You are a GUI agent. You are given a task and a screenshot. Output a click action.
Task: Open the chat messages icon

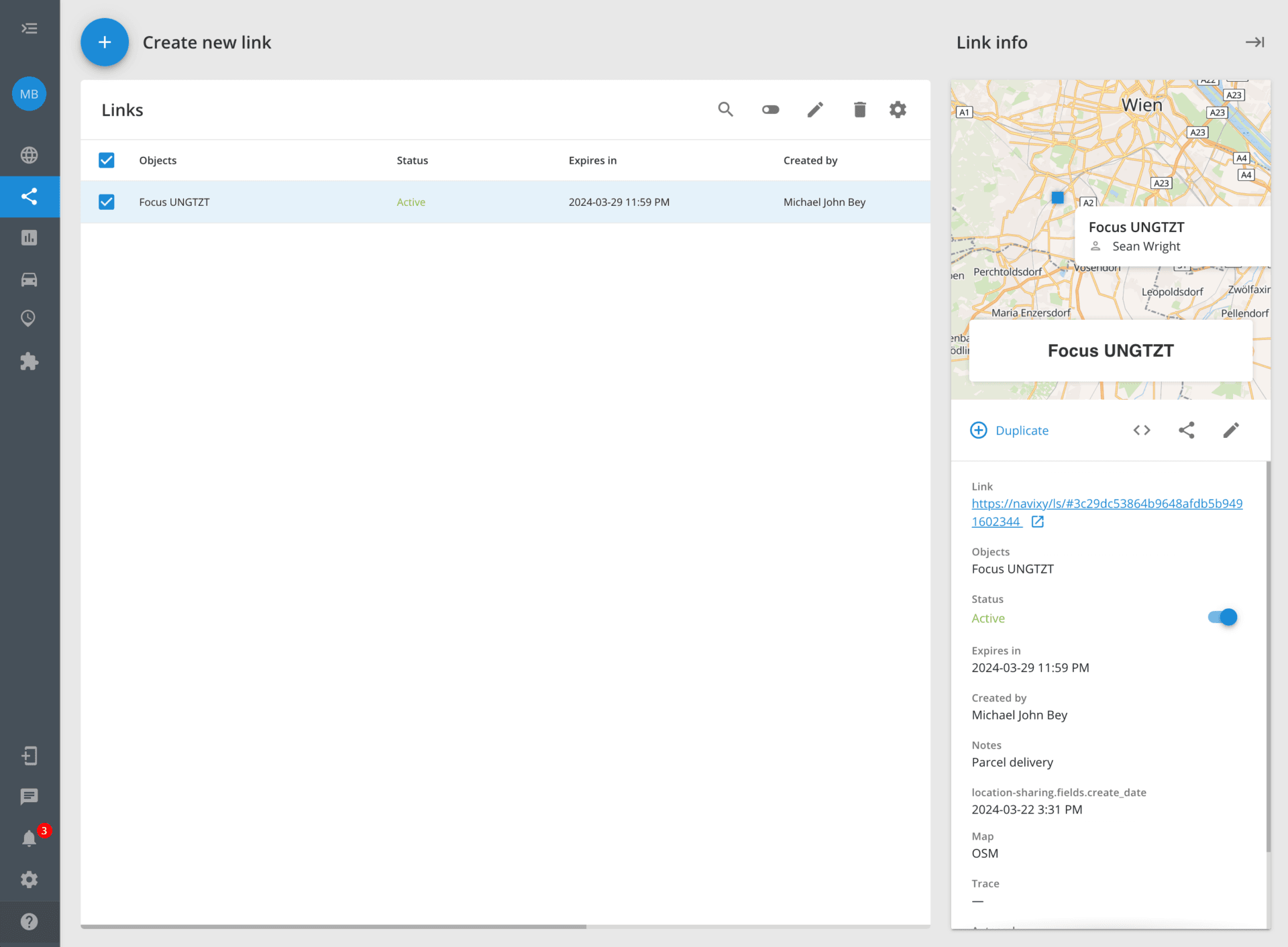tap(29, 797)
